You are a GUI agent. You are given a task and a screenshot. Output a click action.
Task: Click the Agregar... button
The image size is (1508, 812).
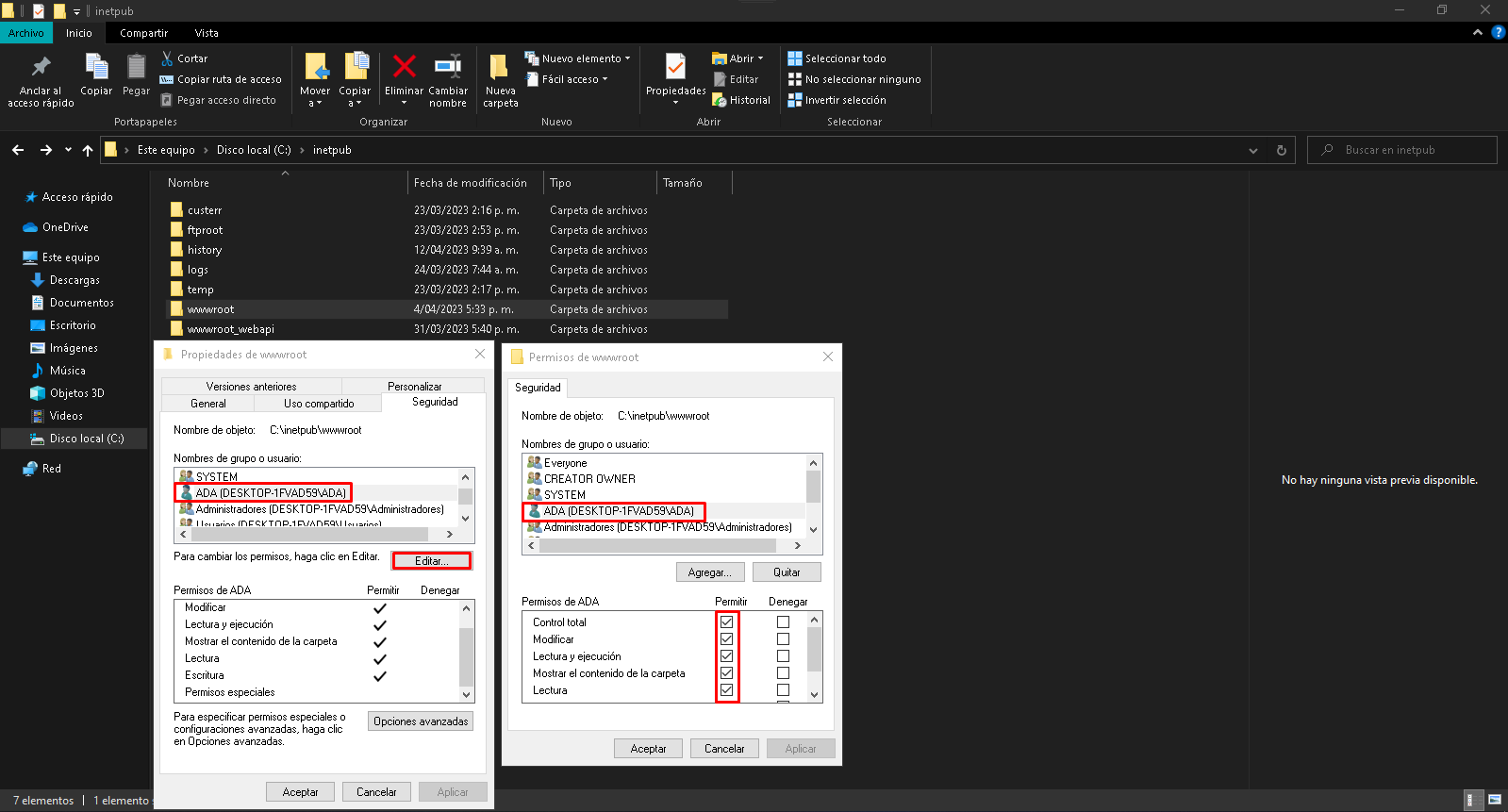click(709, 572)
